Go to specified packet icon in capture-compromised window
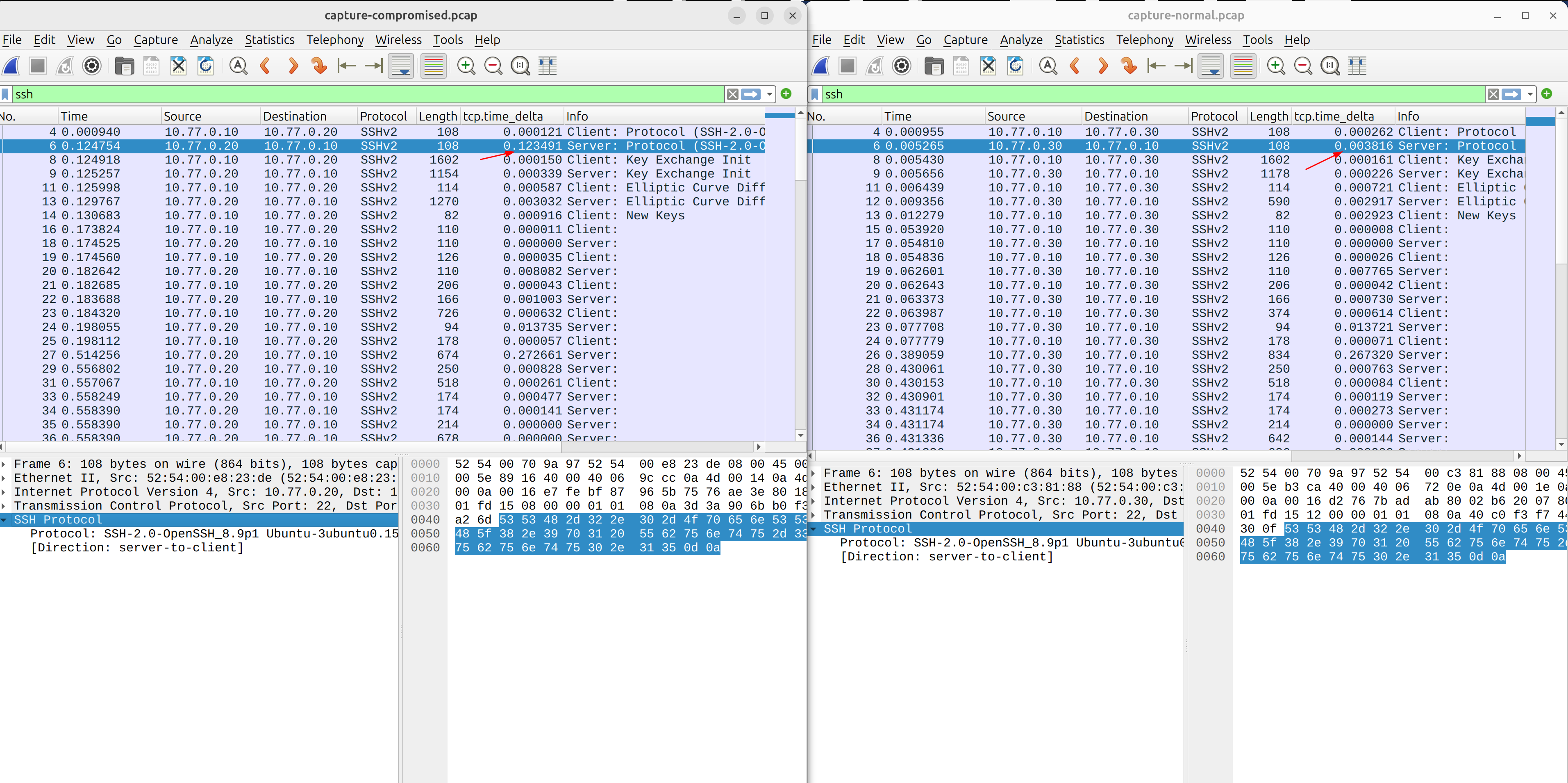The image size is (1568, 783). coord(319,66)
